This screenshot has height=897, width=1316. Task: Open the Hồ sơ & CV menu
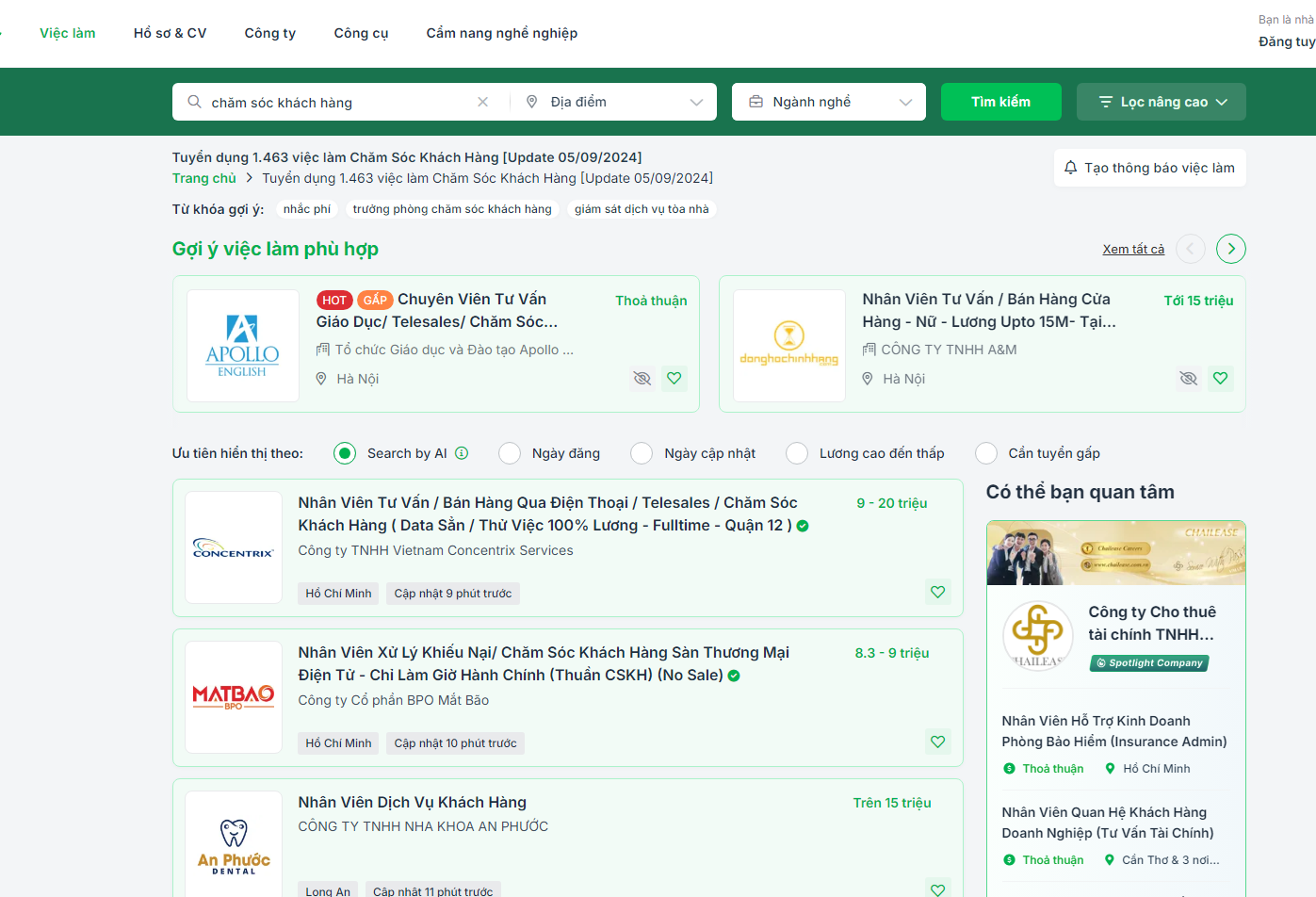pyautogui.click(x=170, y=33)
